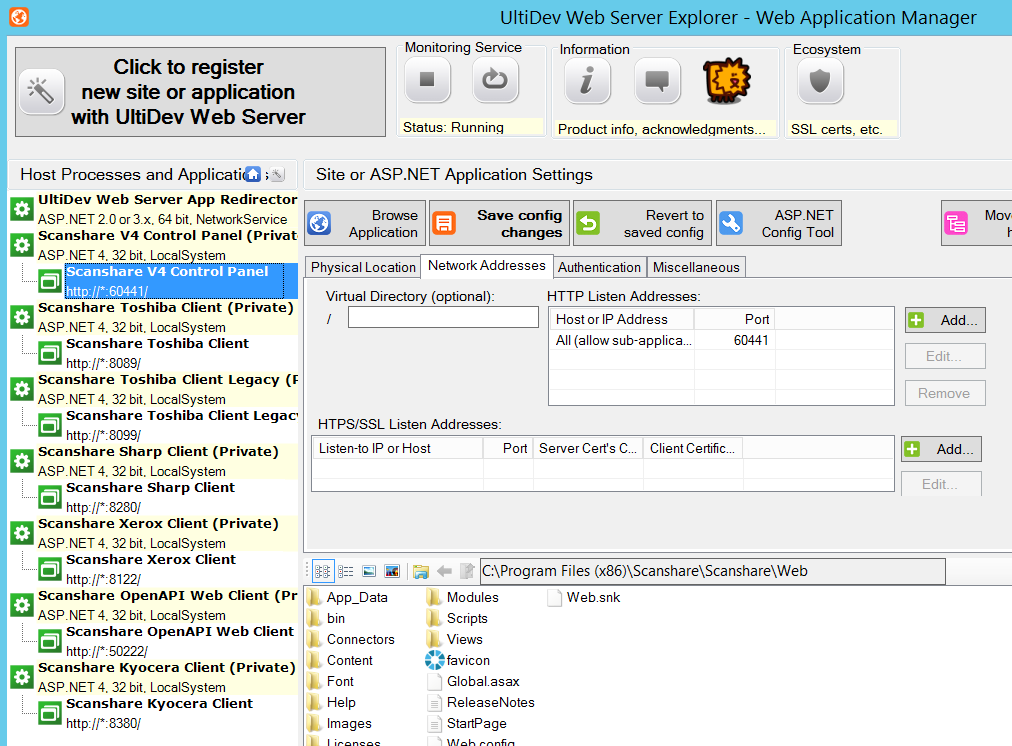Viewport: 1012px width, 746px height.
Task: Click to register new site or application
Action: [x=200, y=92]
